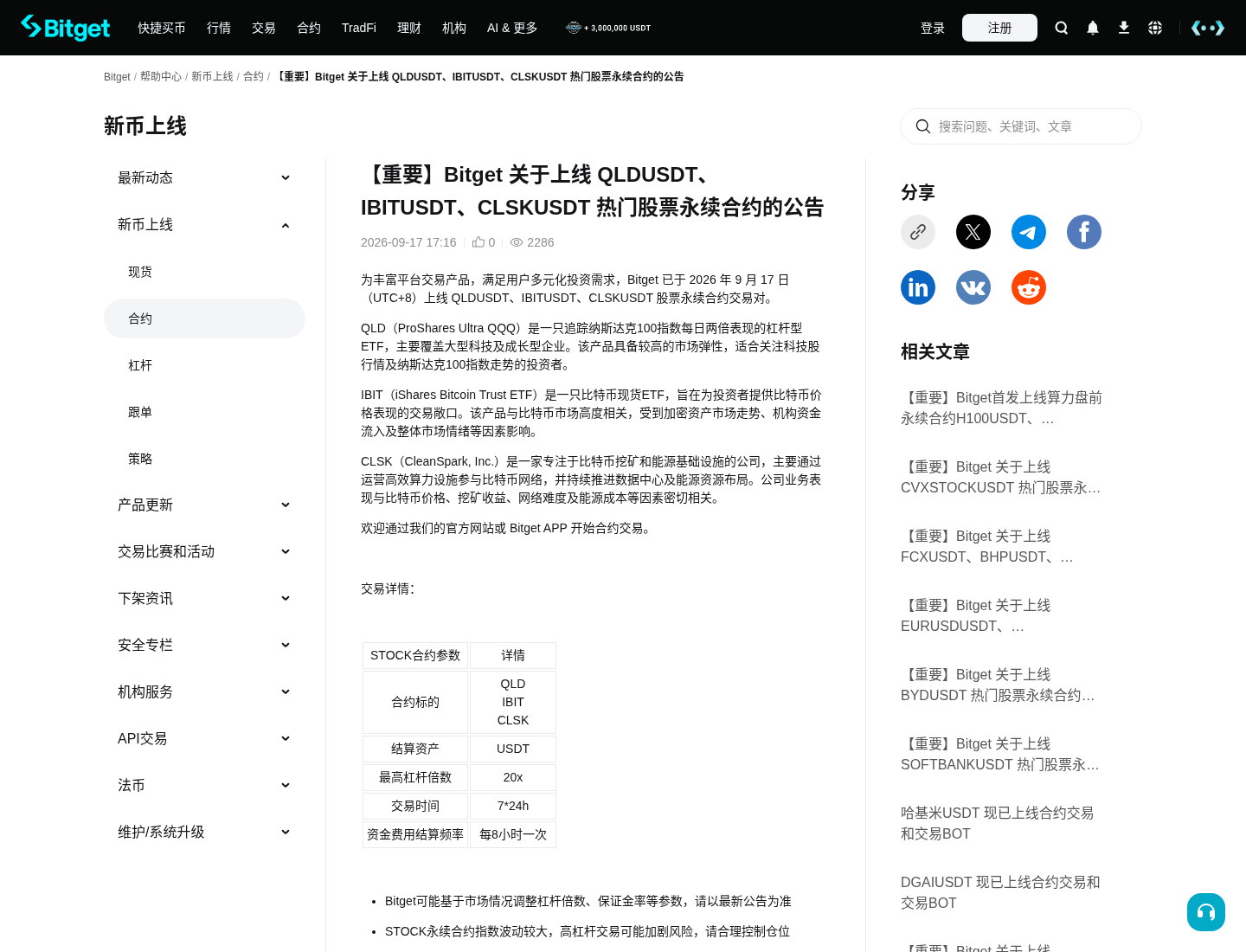
Task: Open TradFi in top navigation
Action: [x=359, y=28]
